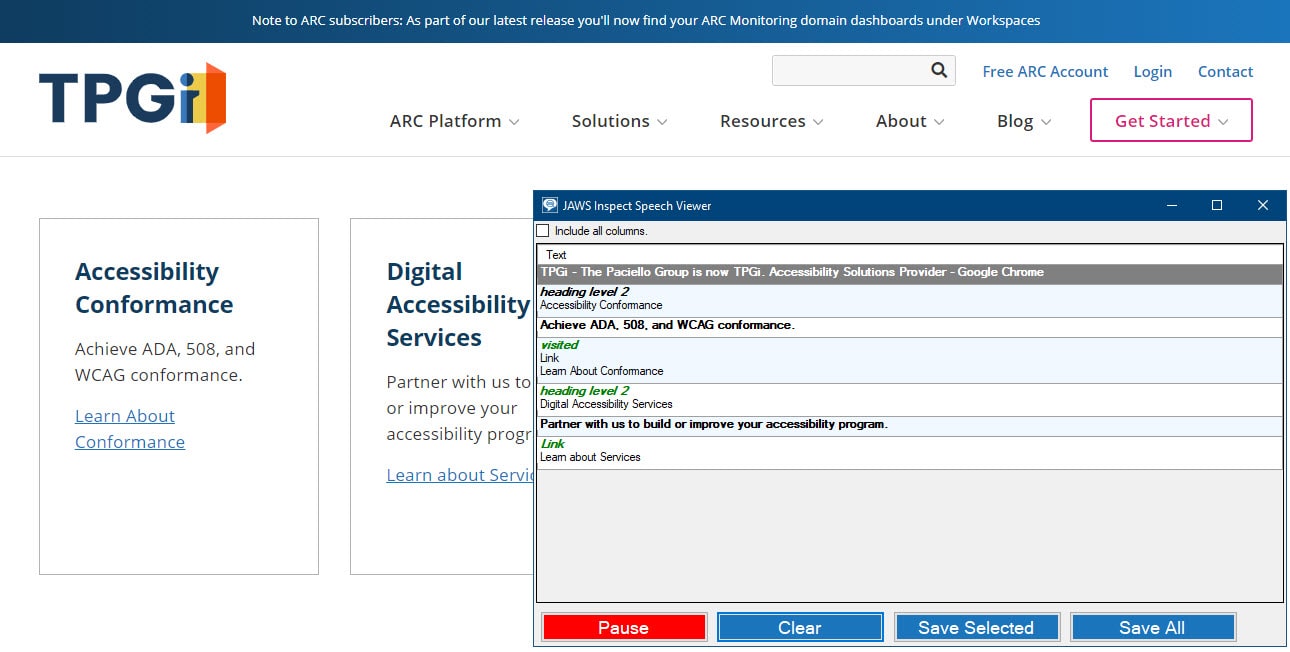
Task: Click the ARC subscribers note banner text
Action: click(x=646, y=20)
